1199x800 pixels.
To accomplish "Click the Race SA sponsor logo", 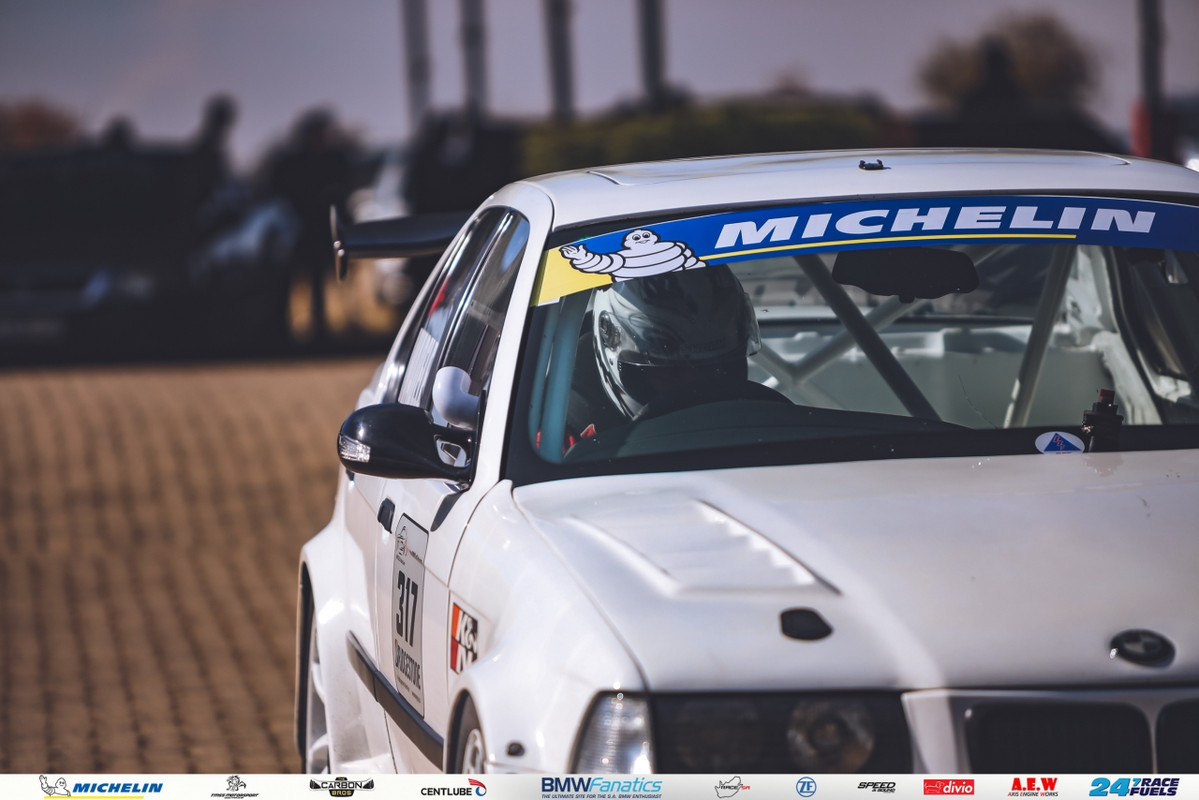I will [732, 786].
